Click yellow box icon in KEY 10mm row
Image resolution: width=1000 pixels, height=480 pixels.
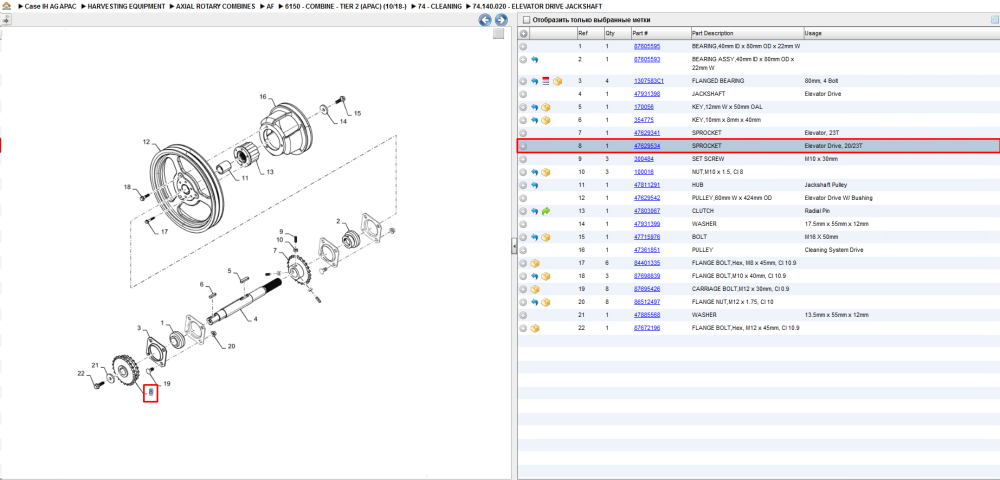click(546, 120)
